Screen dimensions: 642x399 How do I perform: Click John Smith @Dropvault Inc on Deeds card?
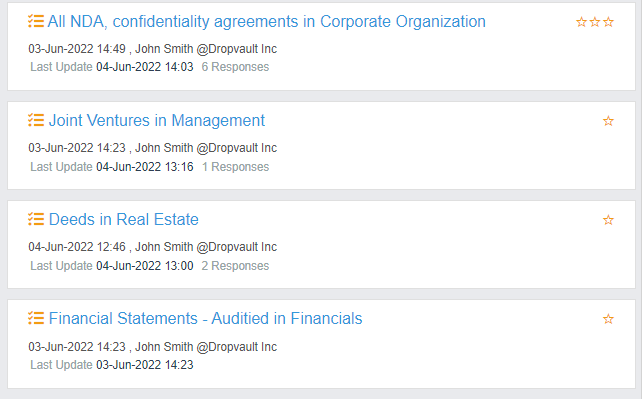[206, 247]
